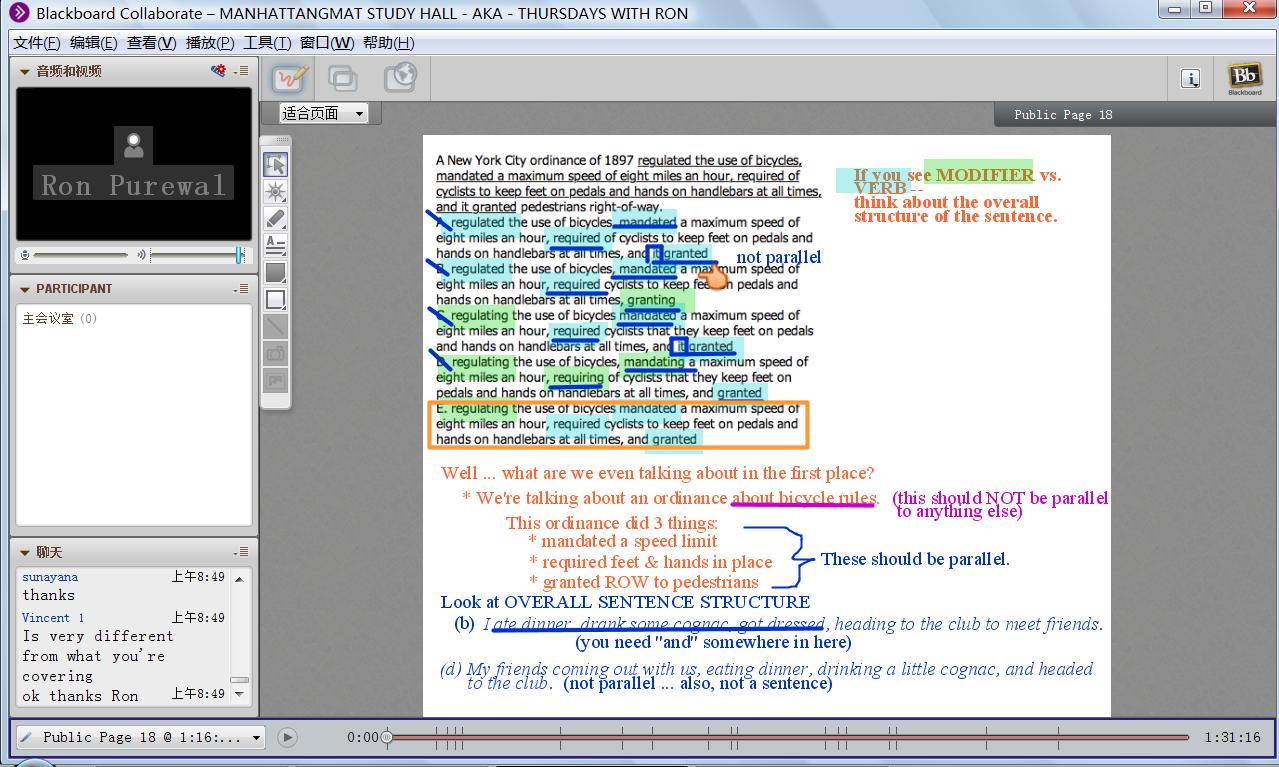
Task: Click the chat scroll up arrow
Action: 240,578
